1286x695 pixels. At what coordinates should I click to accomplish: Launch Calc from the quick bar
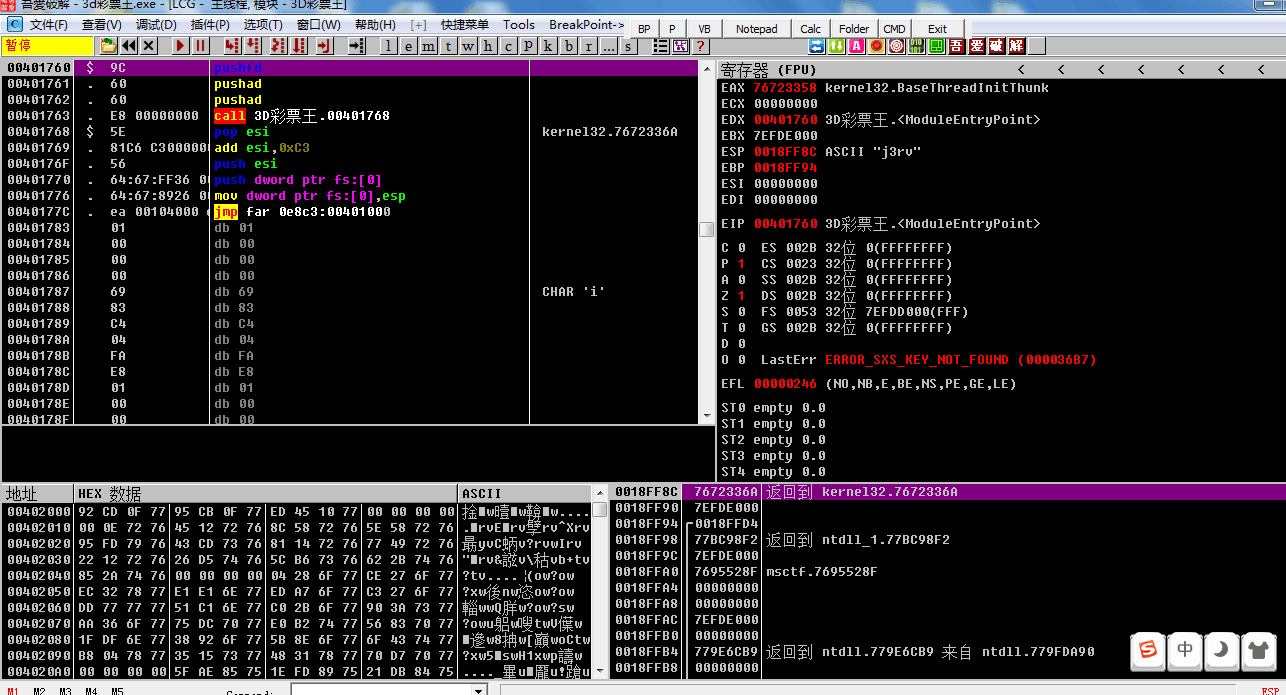tap(811, 29)
